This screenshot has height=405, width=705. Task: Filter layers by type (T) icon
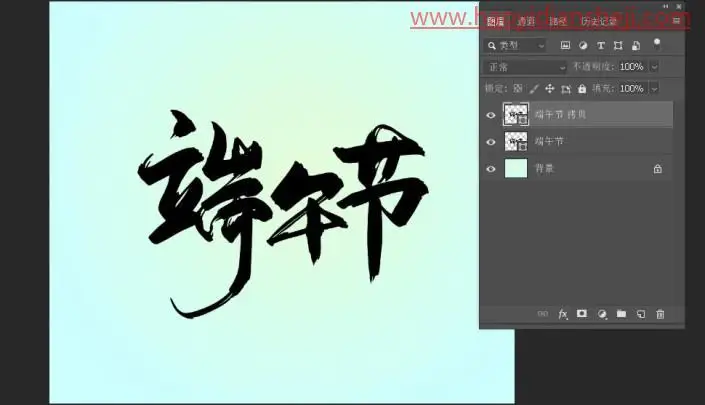pyautogui.click(x=601, y=45)
